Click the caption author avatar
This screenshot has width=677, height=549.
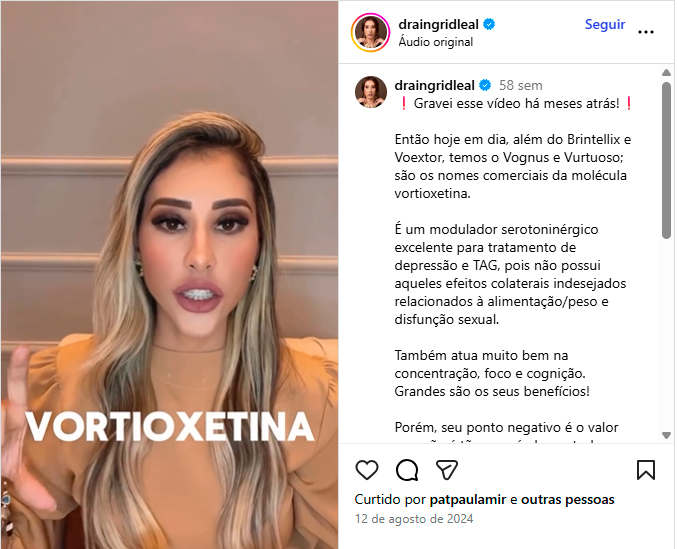pos(370,92)
